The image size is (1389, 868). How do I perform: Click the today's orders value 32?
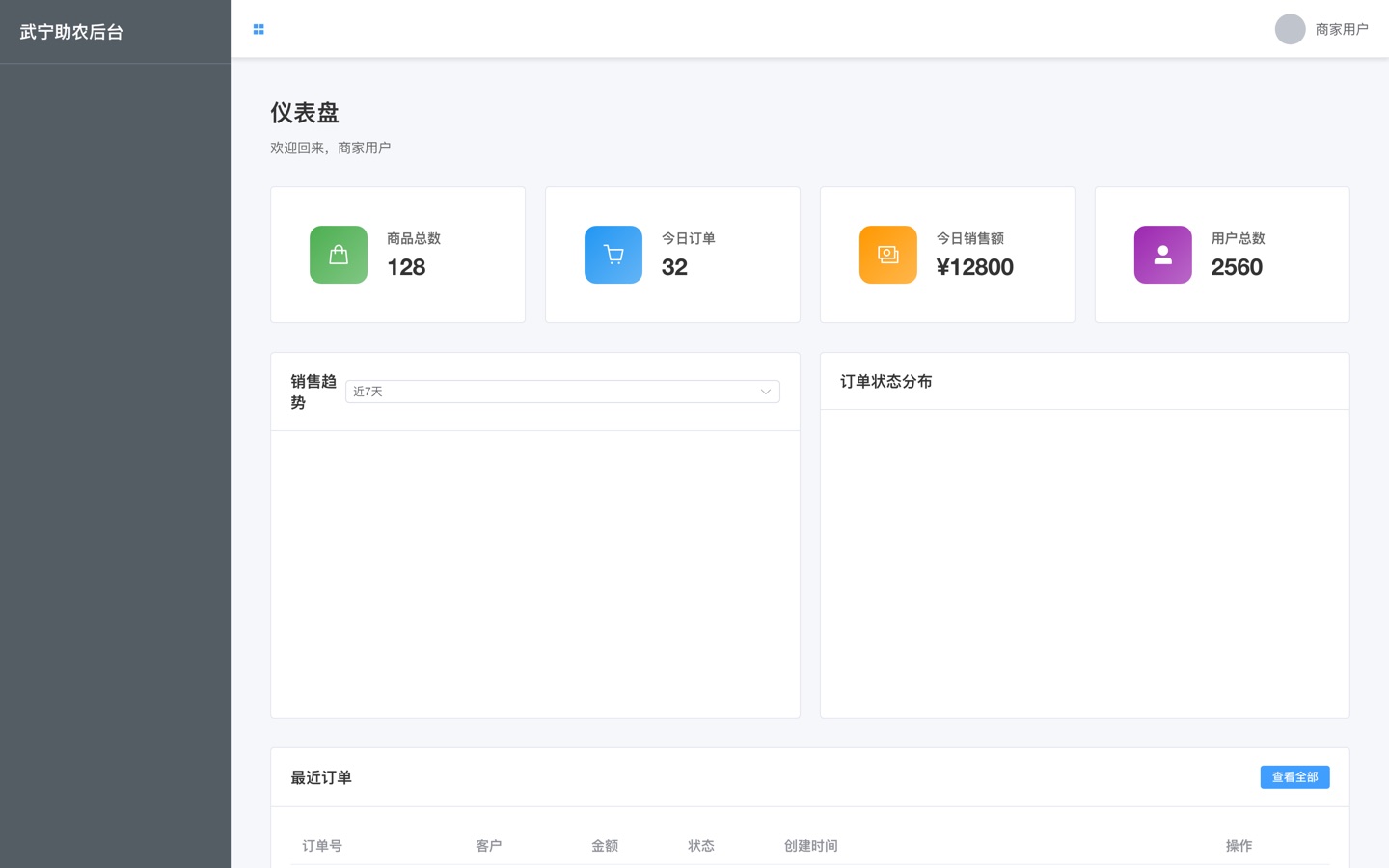674,267
